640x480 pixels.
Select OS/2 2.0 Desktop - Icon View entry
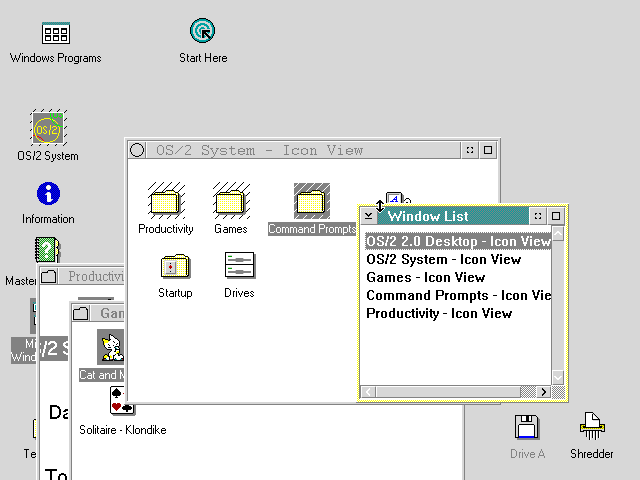tap(458, 241)
